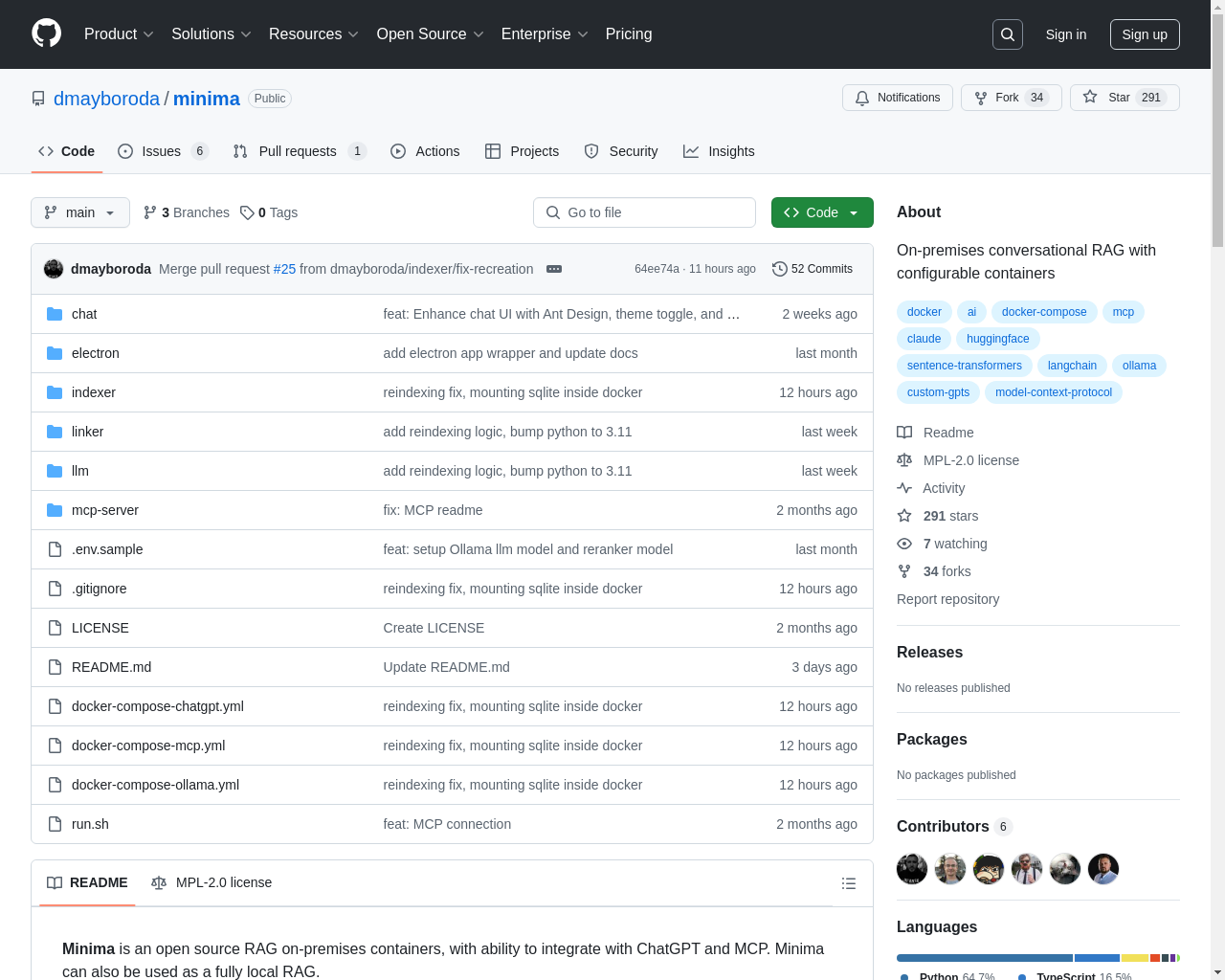Fork the minima repository
The width and height of the screenshot is (1225, 980).
point(1011,98)
